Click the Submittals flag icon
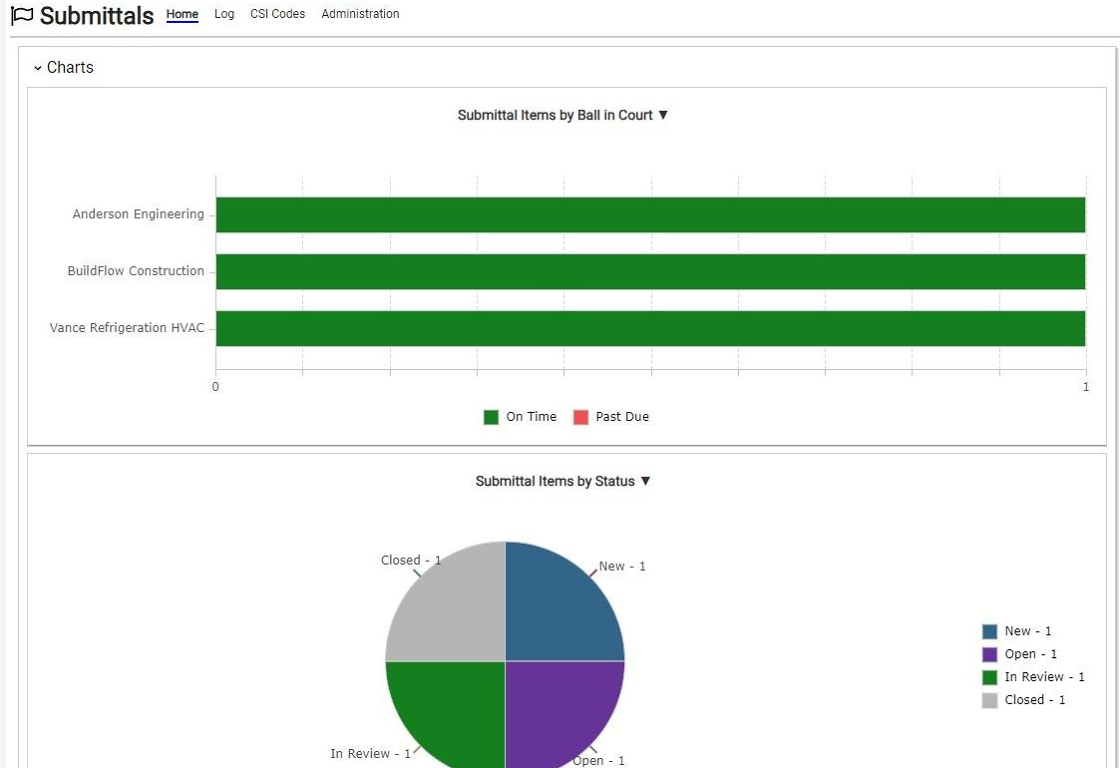The width and height of the screenshot is (1120, 768). 22,15
